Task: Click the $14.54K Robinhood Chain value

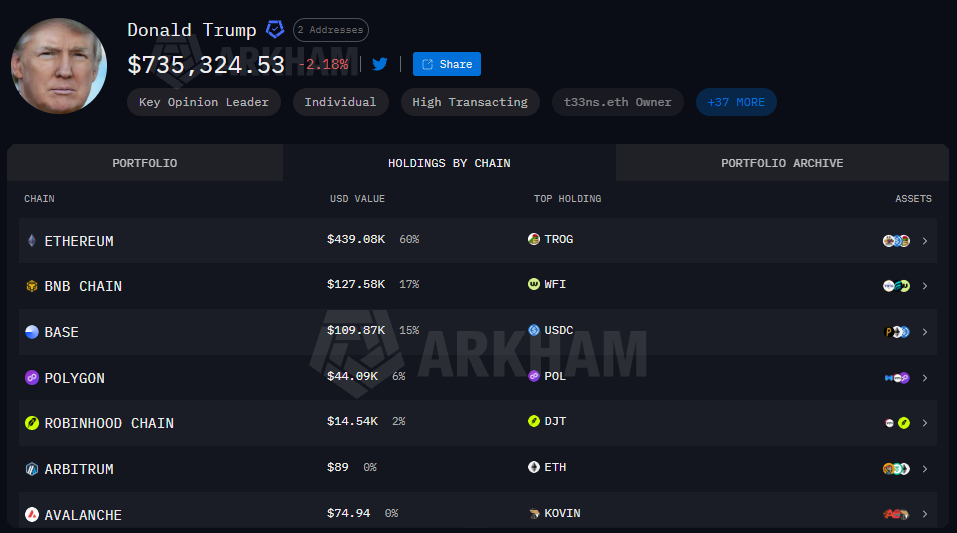Action: [352, 421]
